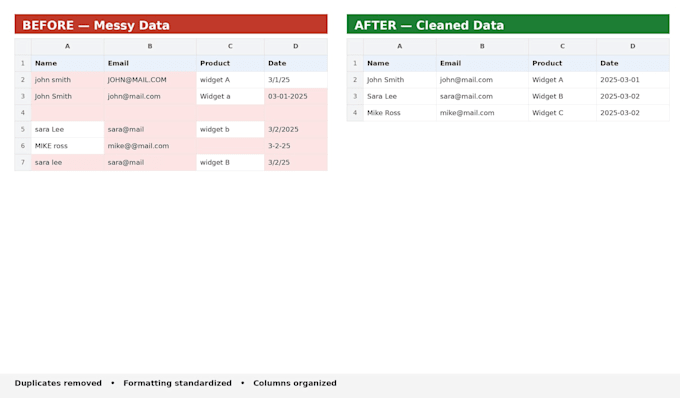Select the 'Widget a' cell in BEFORE table
Viewport: 680px width, 398px height.
tap(230, 96)
